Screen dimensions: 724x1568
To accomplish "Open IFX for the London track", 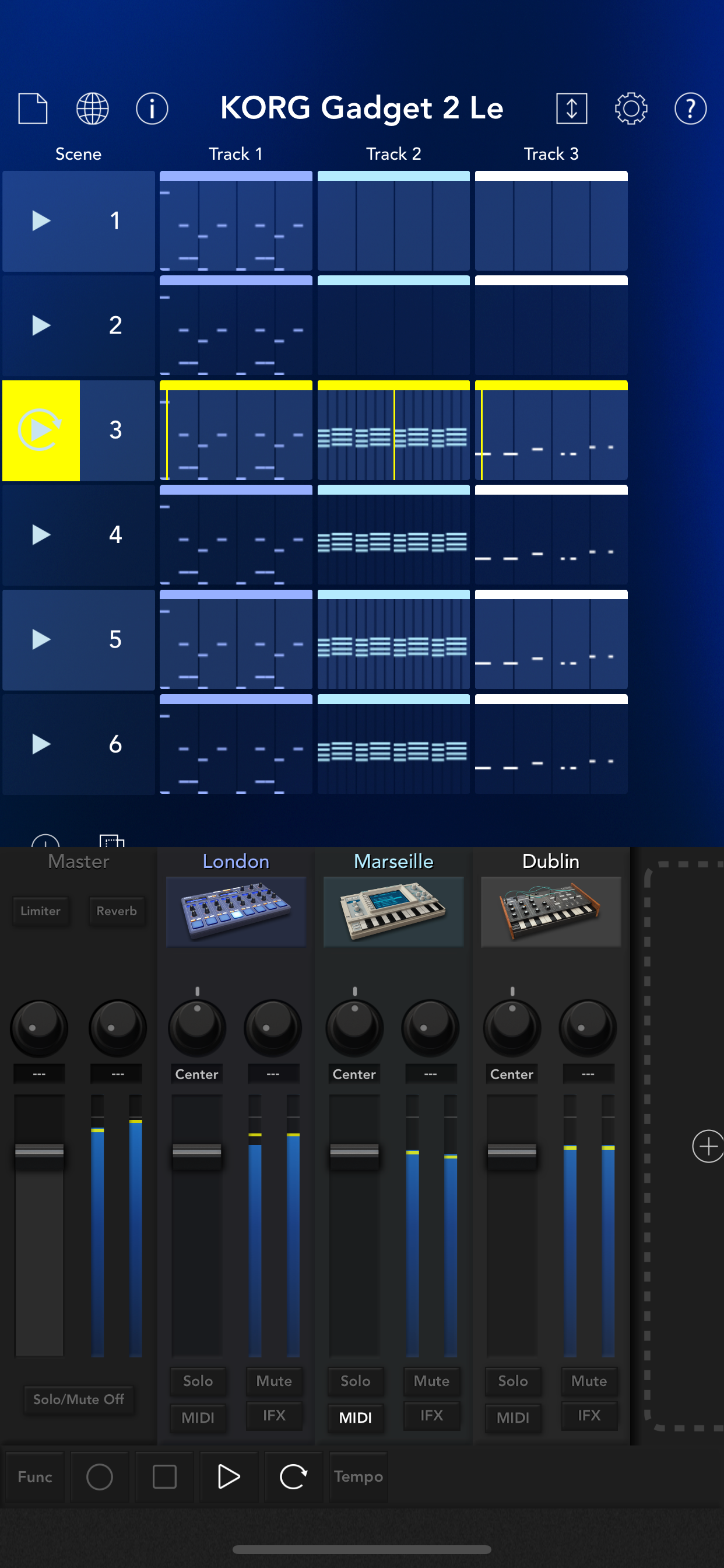I will (x=274, y=1415).
